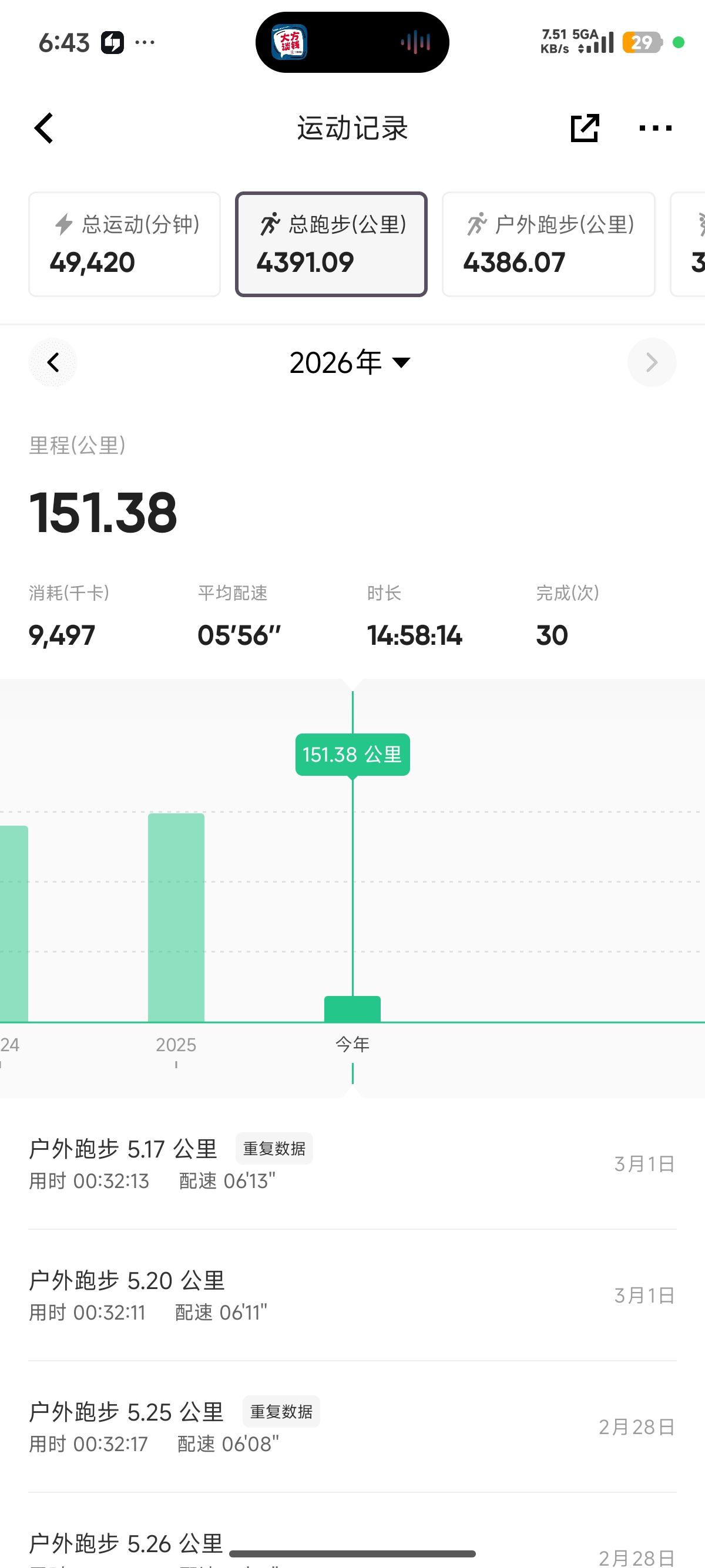Tap 配速 06'11" on the 5.20 公里 run

pos(221,1313)
